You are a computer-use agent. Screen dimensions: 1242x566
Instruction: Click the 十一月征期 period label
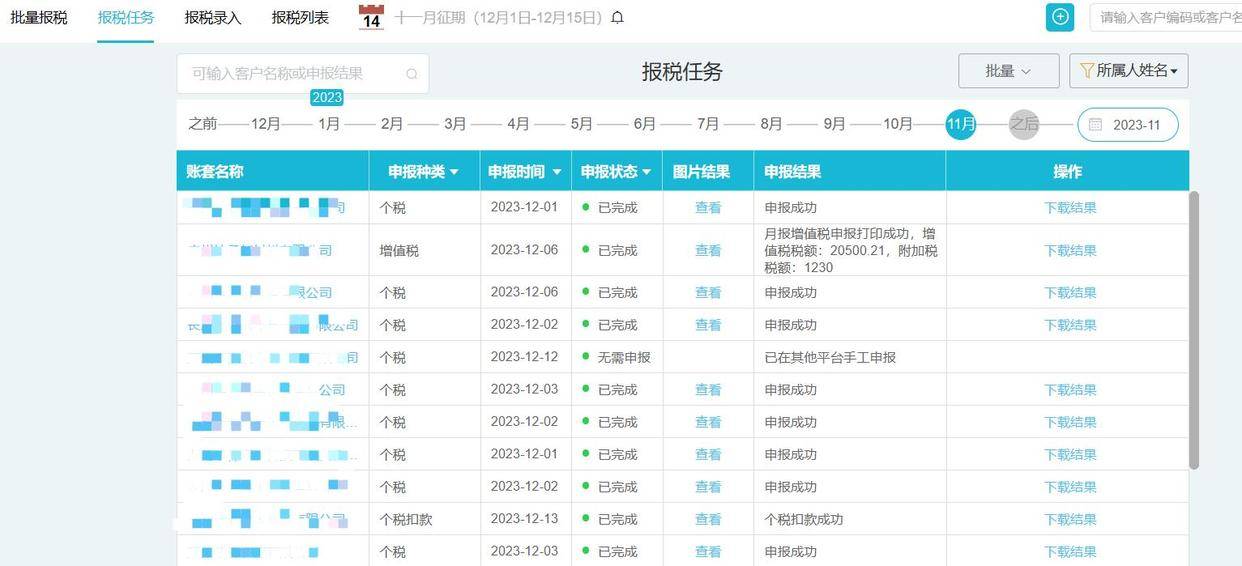click(x=499, y=17)
